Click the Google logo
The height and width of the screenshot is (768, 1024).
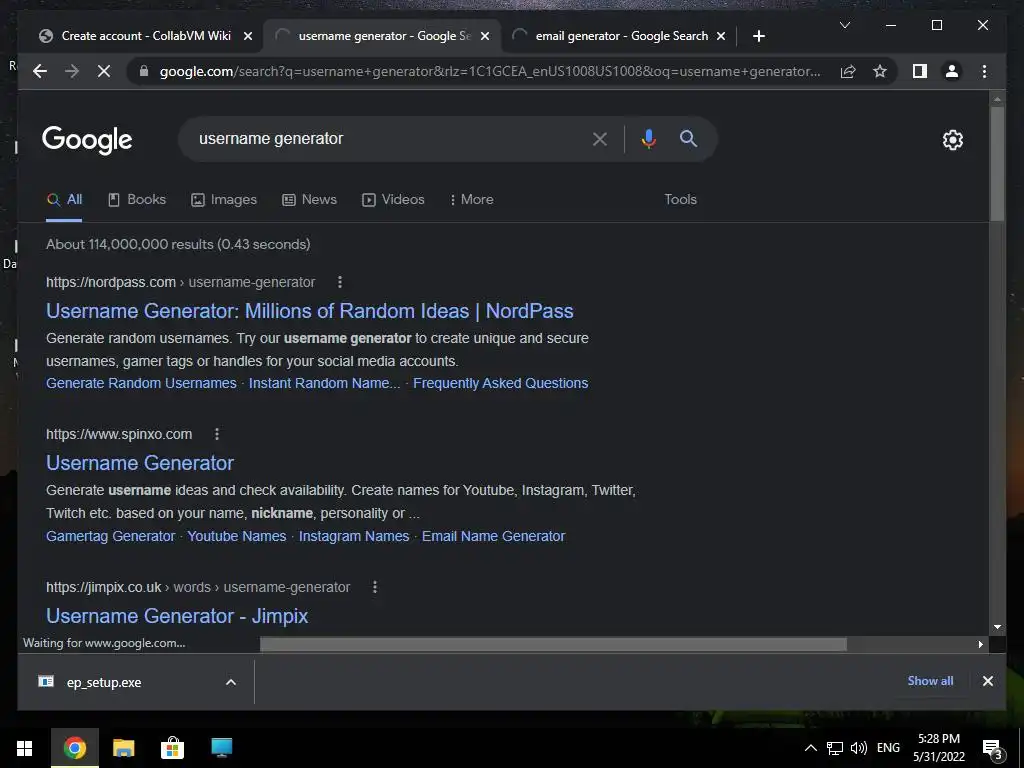[x=87, y=139]
